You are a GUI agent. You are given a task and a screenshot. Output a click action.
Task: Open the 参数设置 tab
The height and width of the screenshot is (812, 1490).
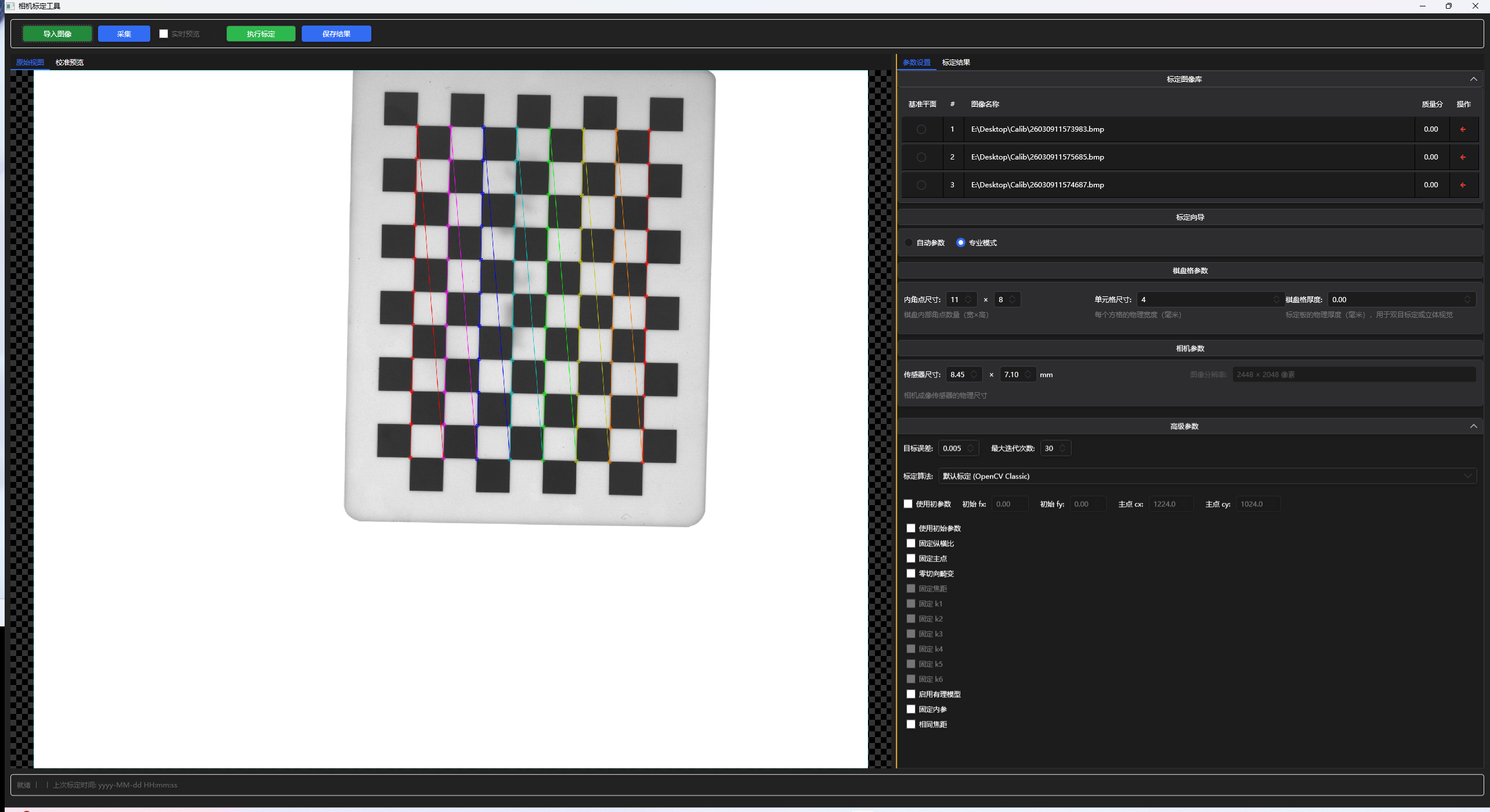[x=917, y=62]
